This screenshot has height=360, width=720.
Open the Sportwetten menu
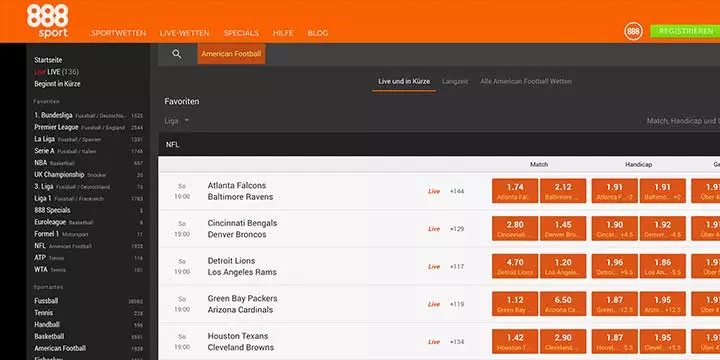tap(118, 33)
